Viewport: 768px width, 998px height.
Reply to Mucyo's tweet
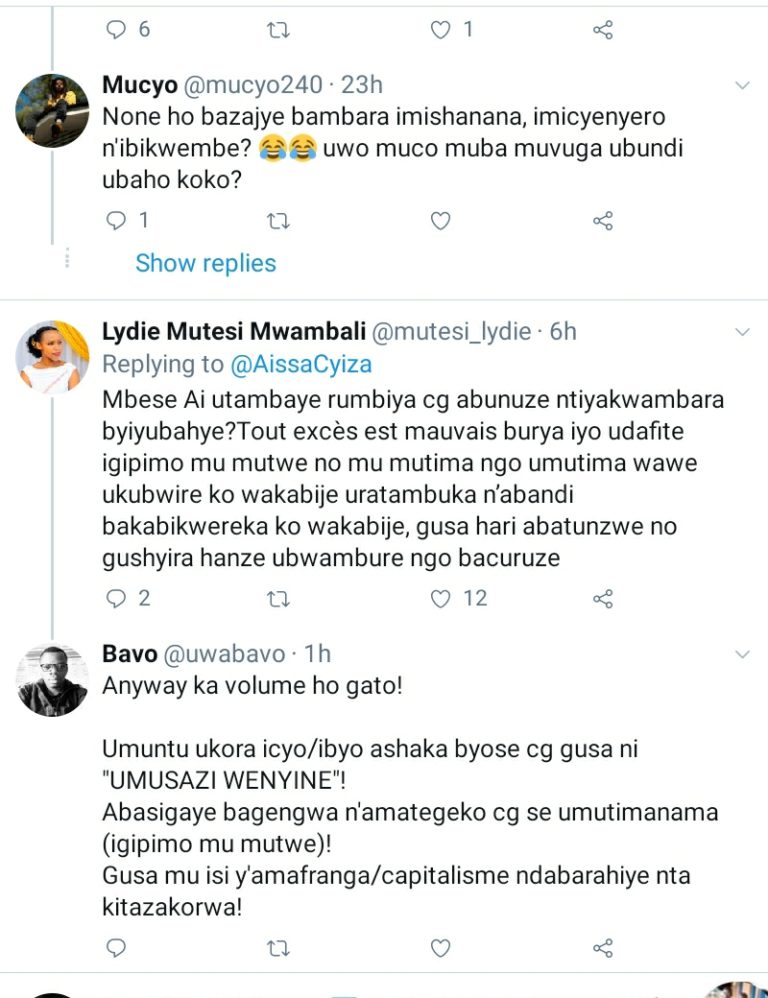[x=118, y=221]
